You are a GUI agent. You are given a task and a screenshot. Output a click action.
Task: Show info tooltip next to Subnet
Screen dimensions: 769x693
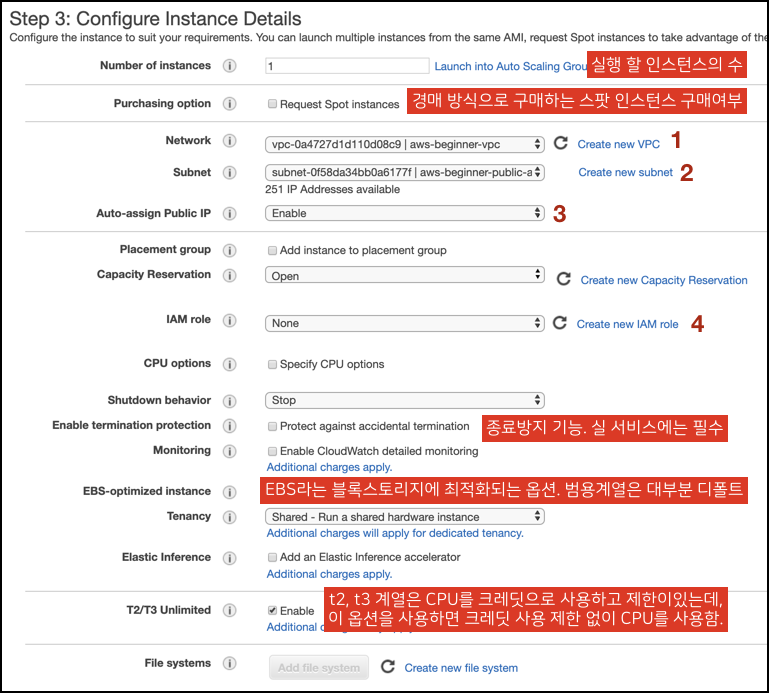230,173
